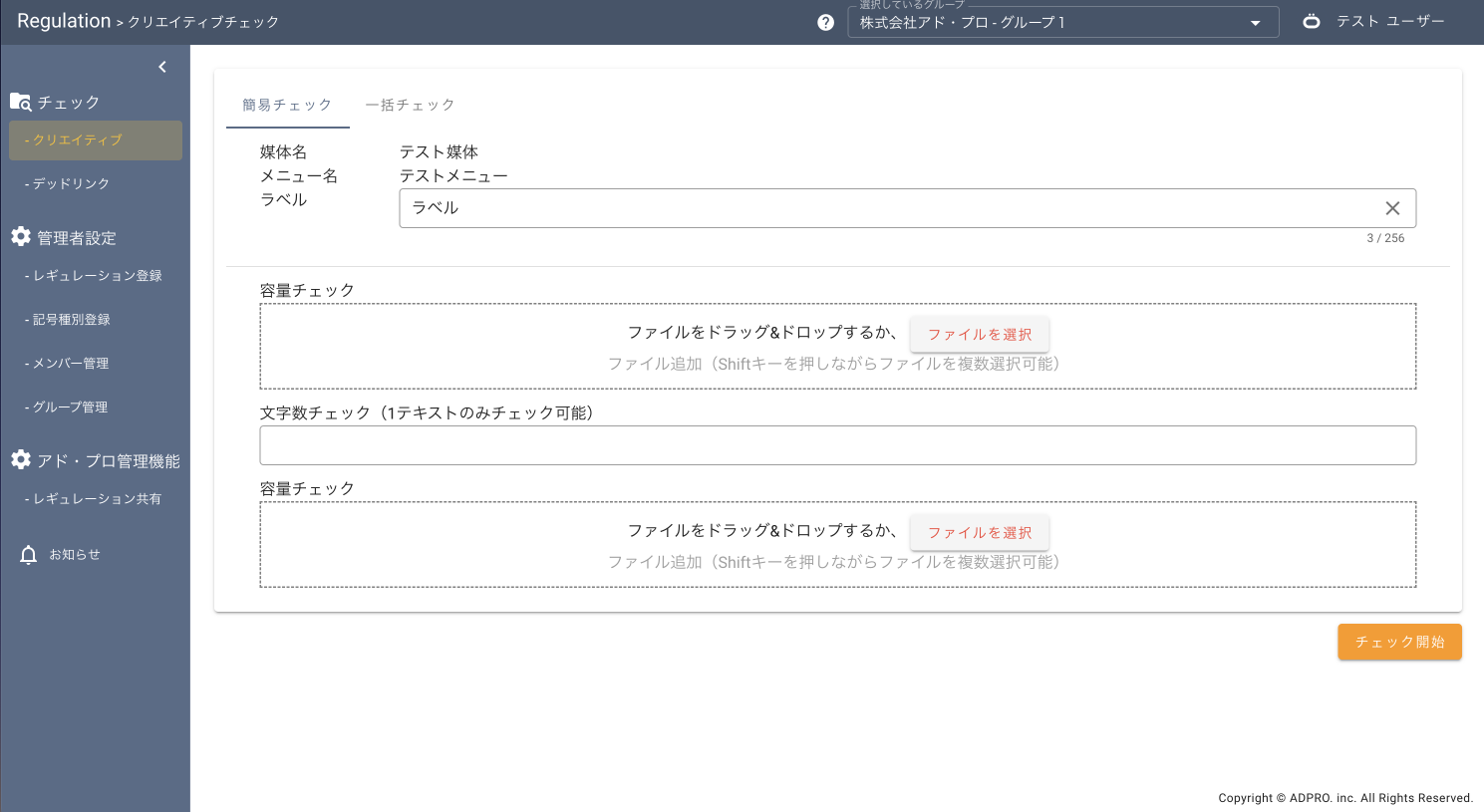Image resolution: width=1484 pixels, height=812 pixels.
Task: Open the お知らせ notification bell
Action: (x=28, y=554)
